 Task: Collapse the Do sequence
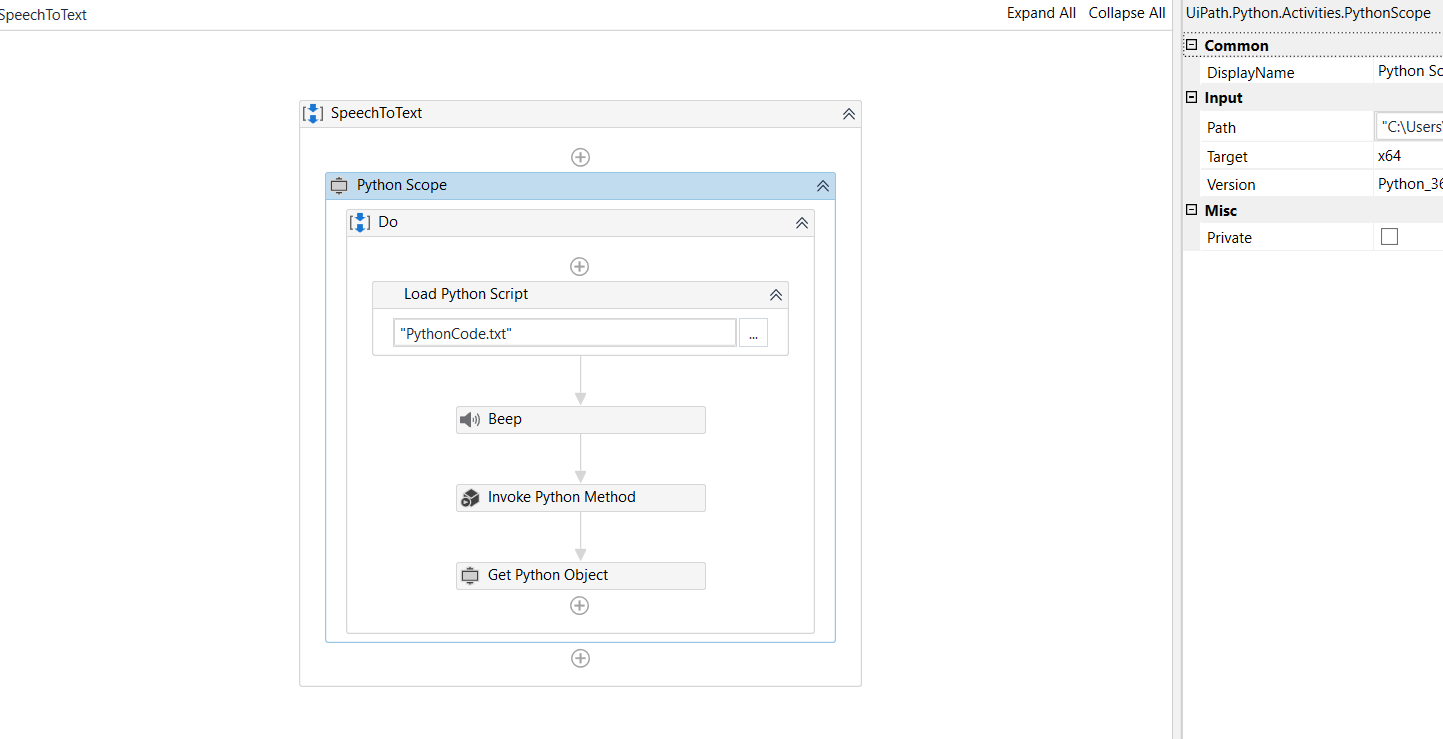801,223
